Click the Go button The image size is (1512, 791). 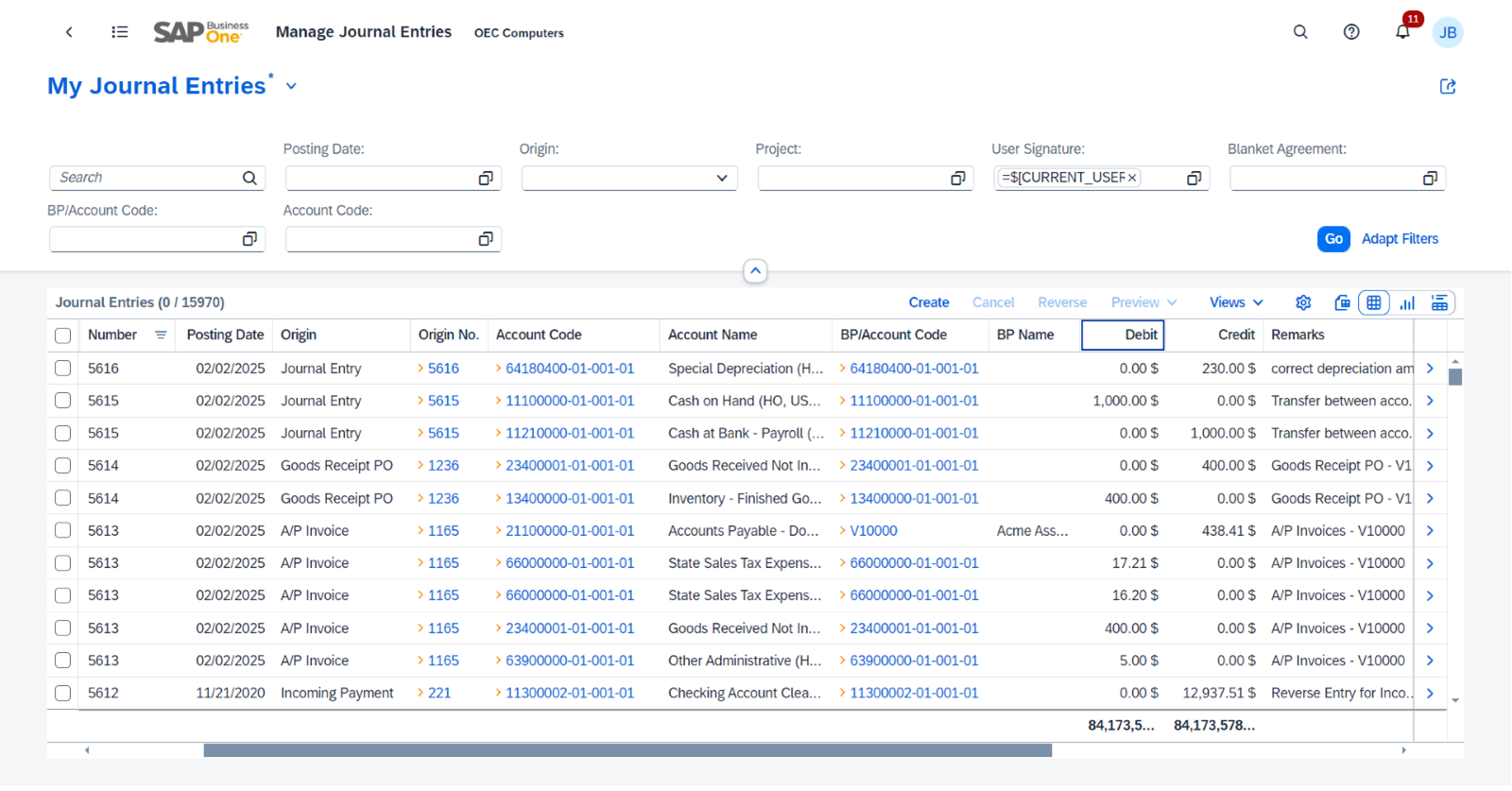pyautogui.click(x=1333, y=239)
